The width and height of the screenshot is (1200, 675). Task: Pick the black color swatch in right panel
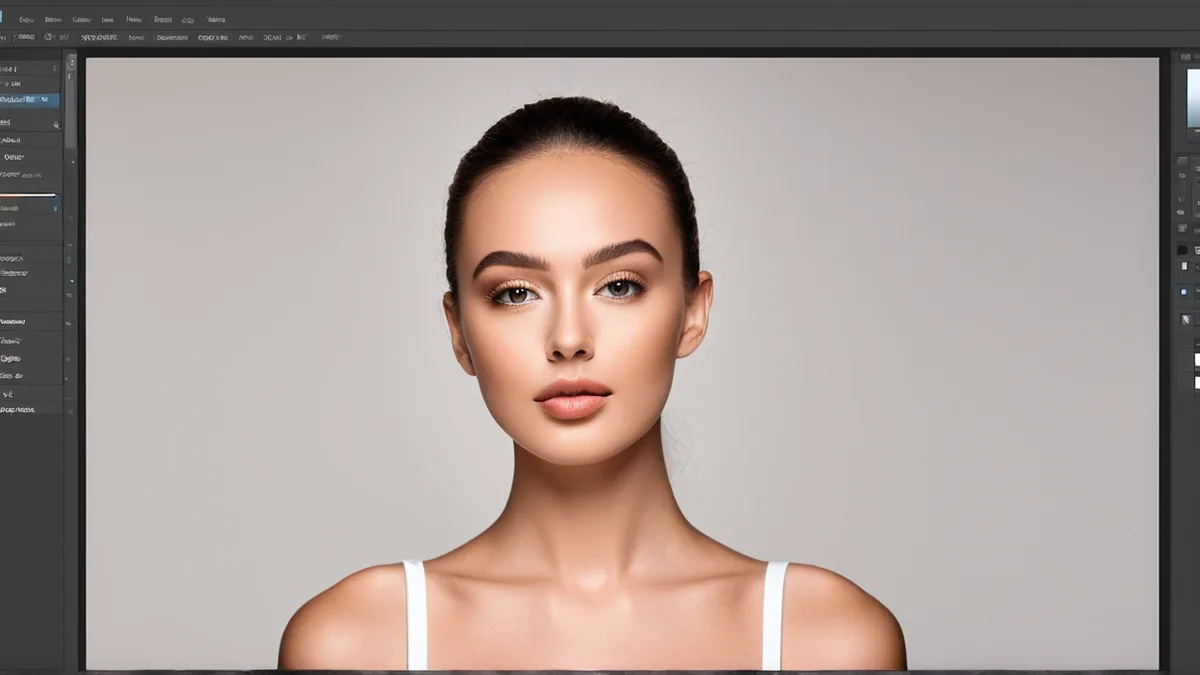[x=1182, y=250]
